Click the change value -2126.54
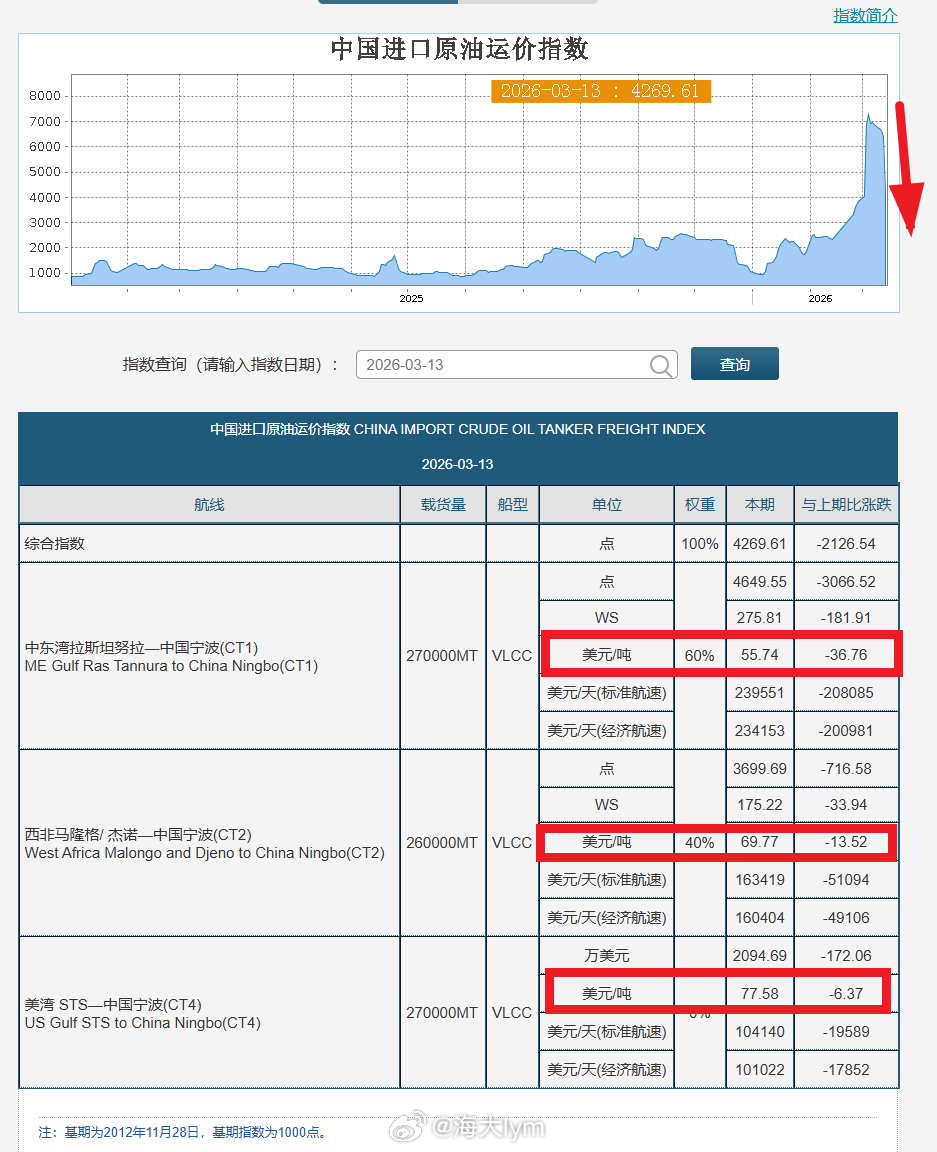 pos(846,544)
